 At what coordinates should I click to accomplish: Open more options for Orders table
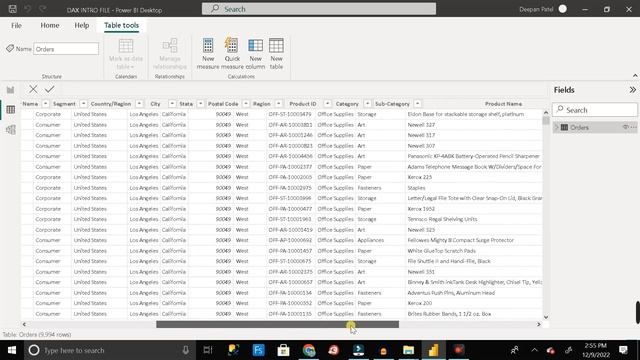633,127
